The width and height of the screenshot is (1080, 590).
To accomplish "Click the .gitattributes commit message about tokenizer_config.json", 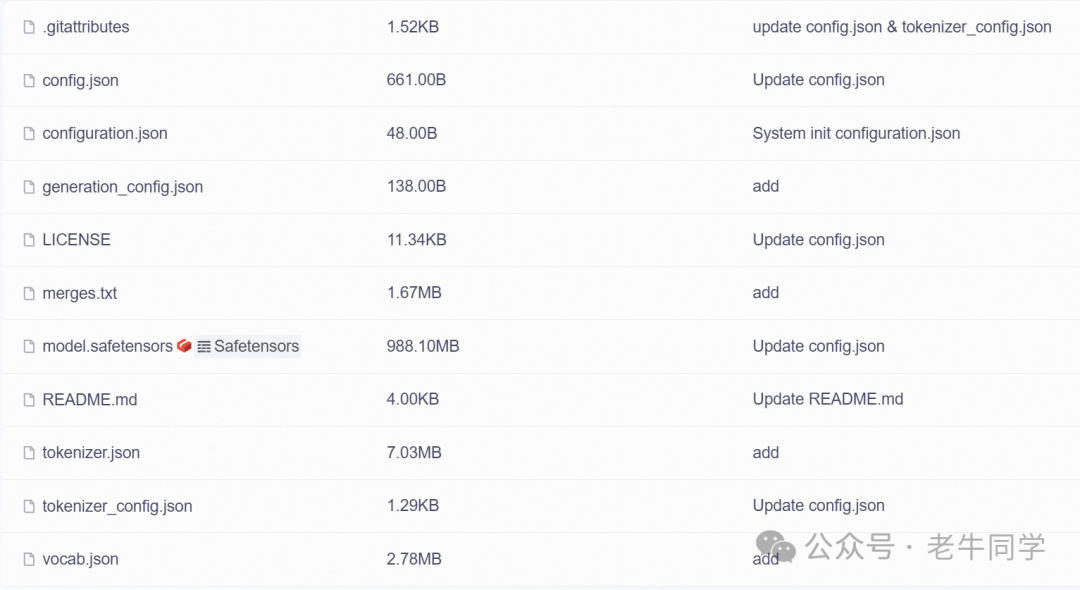I will coord(902,27).
